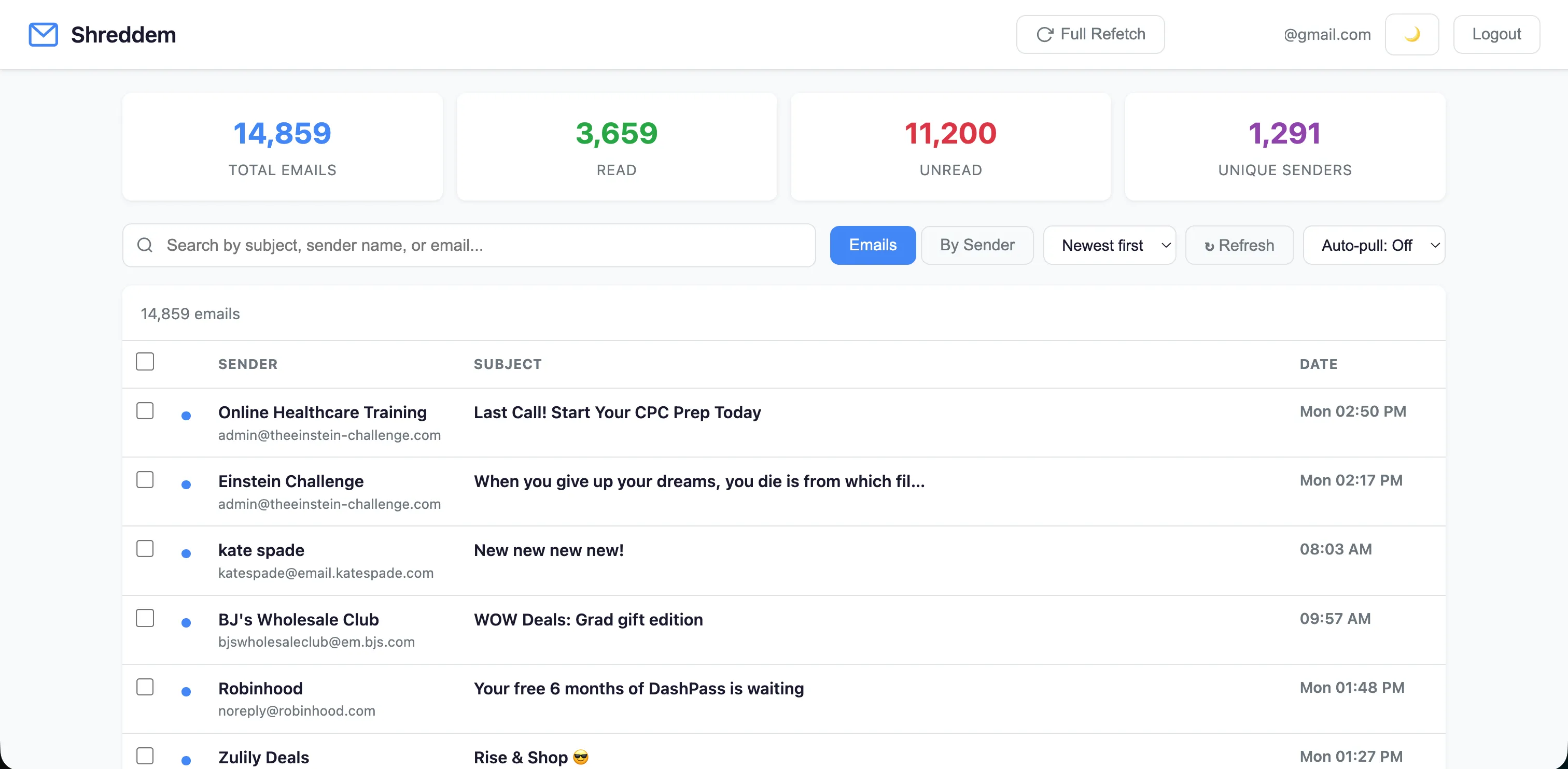Click the Refresh button
1568x769 pixels.
click(1239, 245)
